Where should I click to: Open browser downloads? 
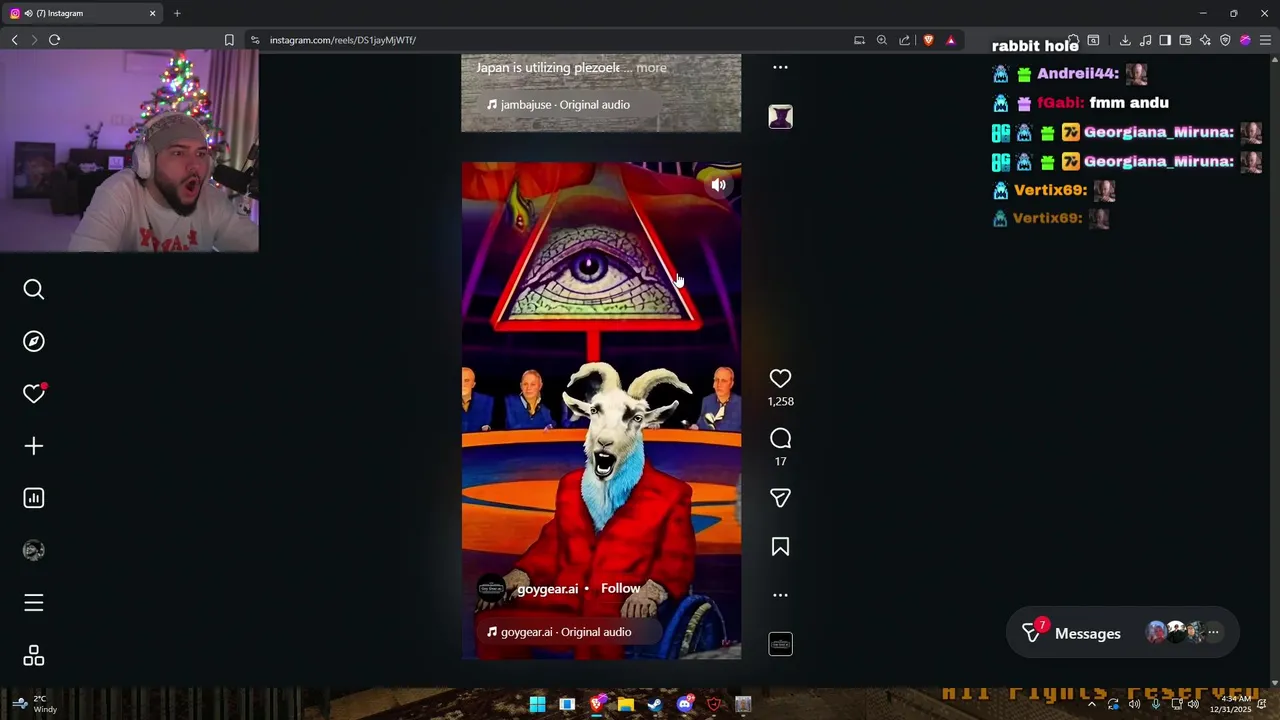(1125, 40)
